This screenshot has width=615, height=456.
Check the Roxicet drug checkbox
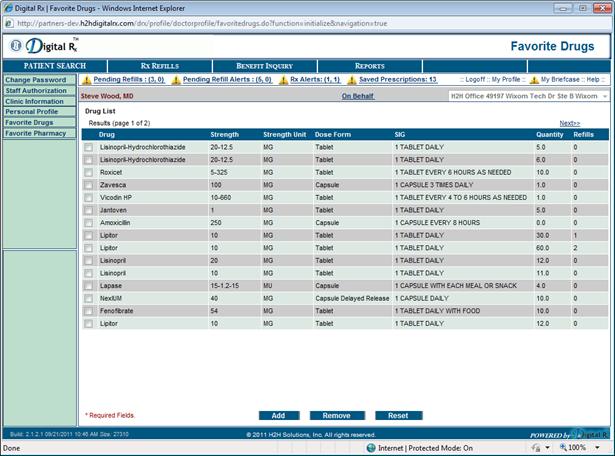pyautogui.click(x=89, y=171)
